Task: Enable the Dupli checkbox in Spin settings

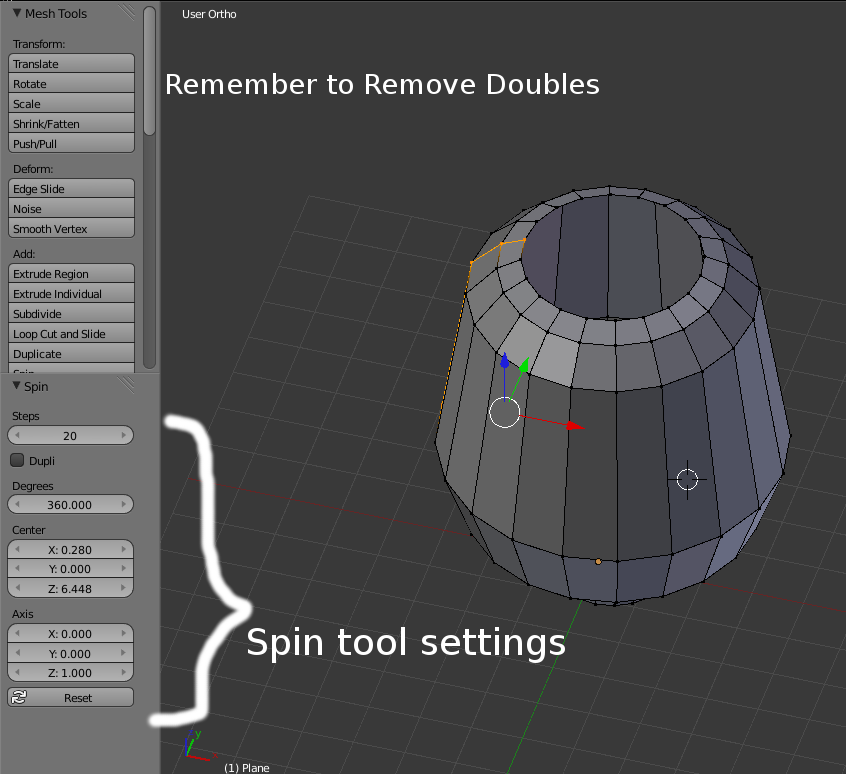Action: click(16, 460)
